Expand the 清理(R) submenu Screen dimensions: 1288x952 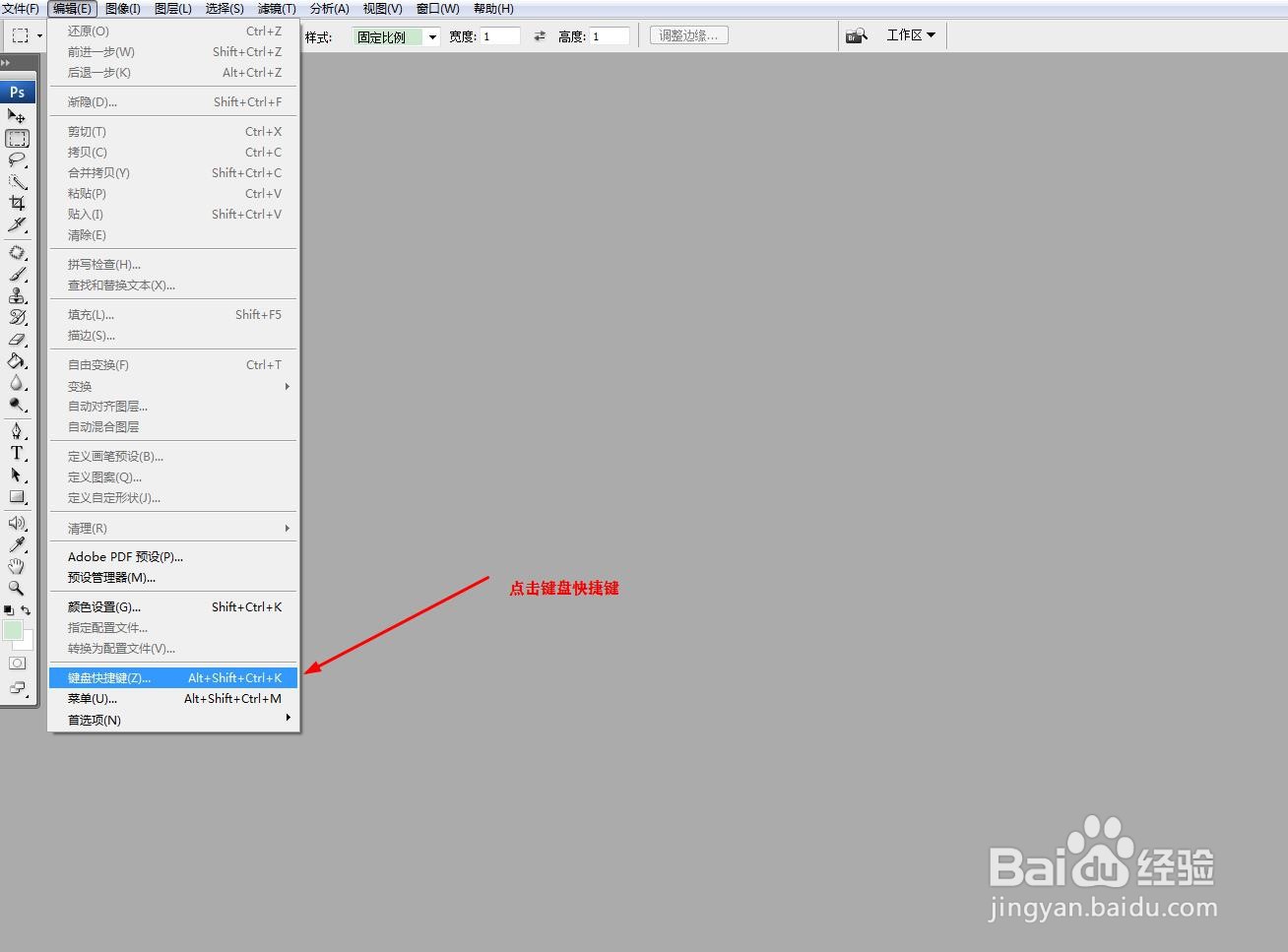point(173,528)
